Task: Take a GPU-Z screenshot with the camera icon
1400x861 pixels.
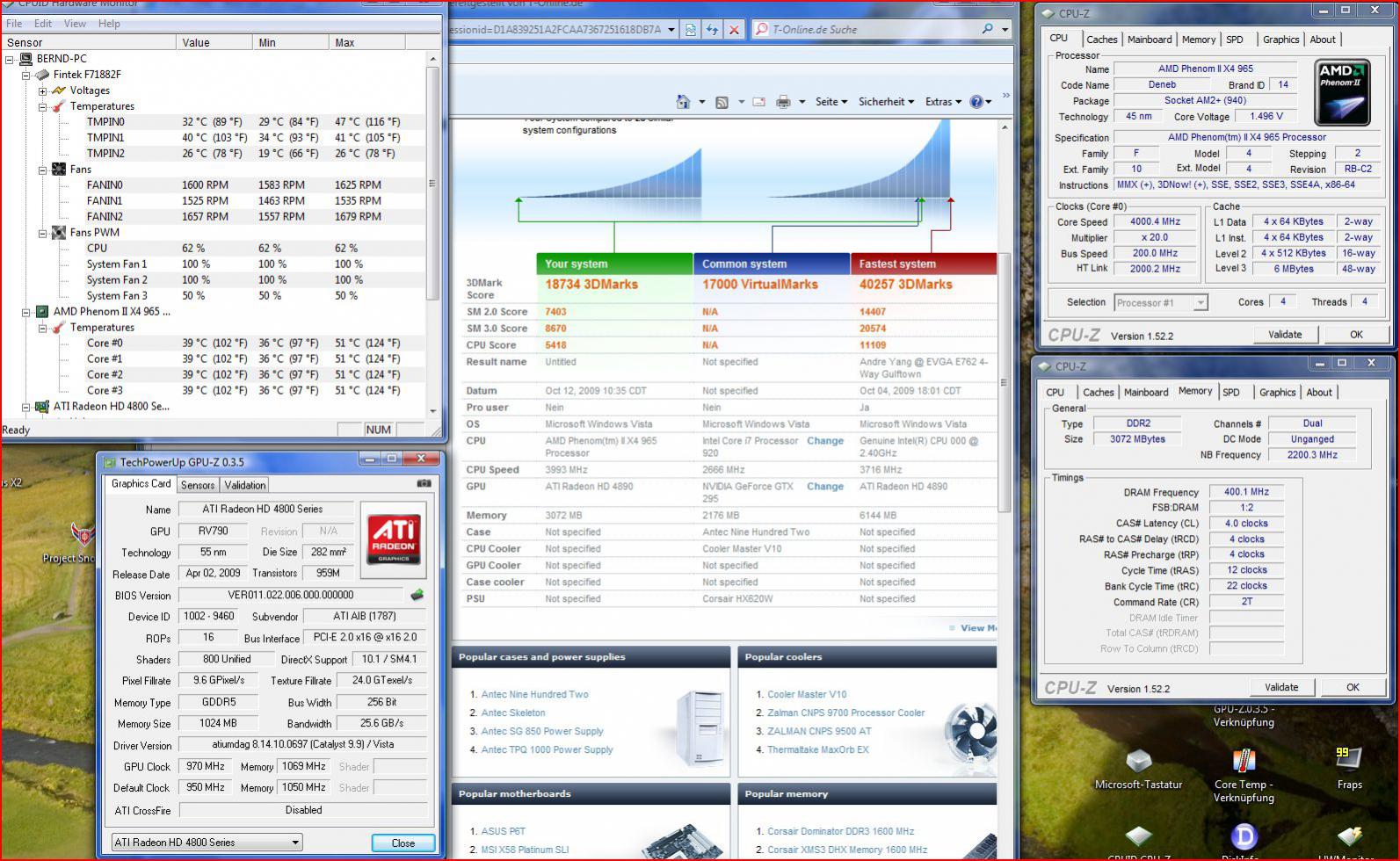Action: coord(424,483)
